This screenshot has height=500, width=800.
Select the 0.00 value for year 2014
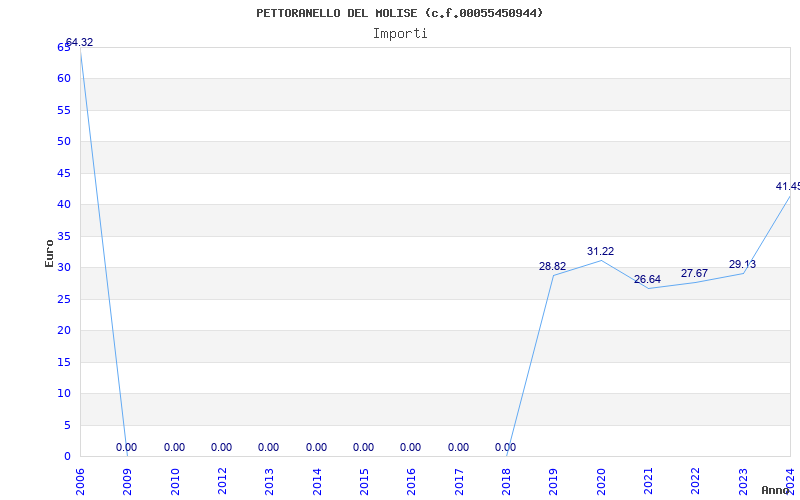point(316,447)
